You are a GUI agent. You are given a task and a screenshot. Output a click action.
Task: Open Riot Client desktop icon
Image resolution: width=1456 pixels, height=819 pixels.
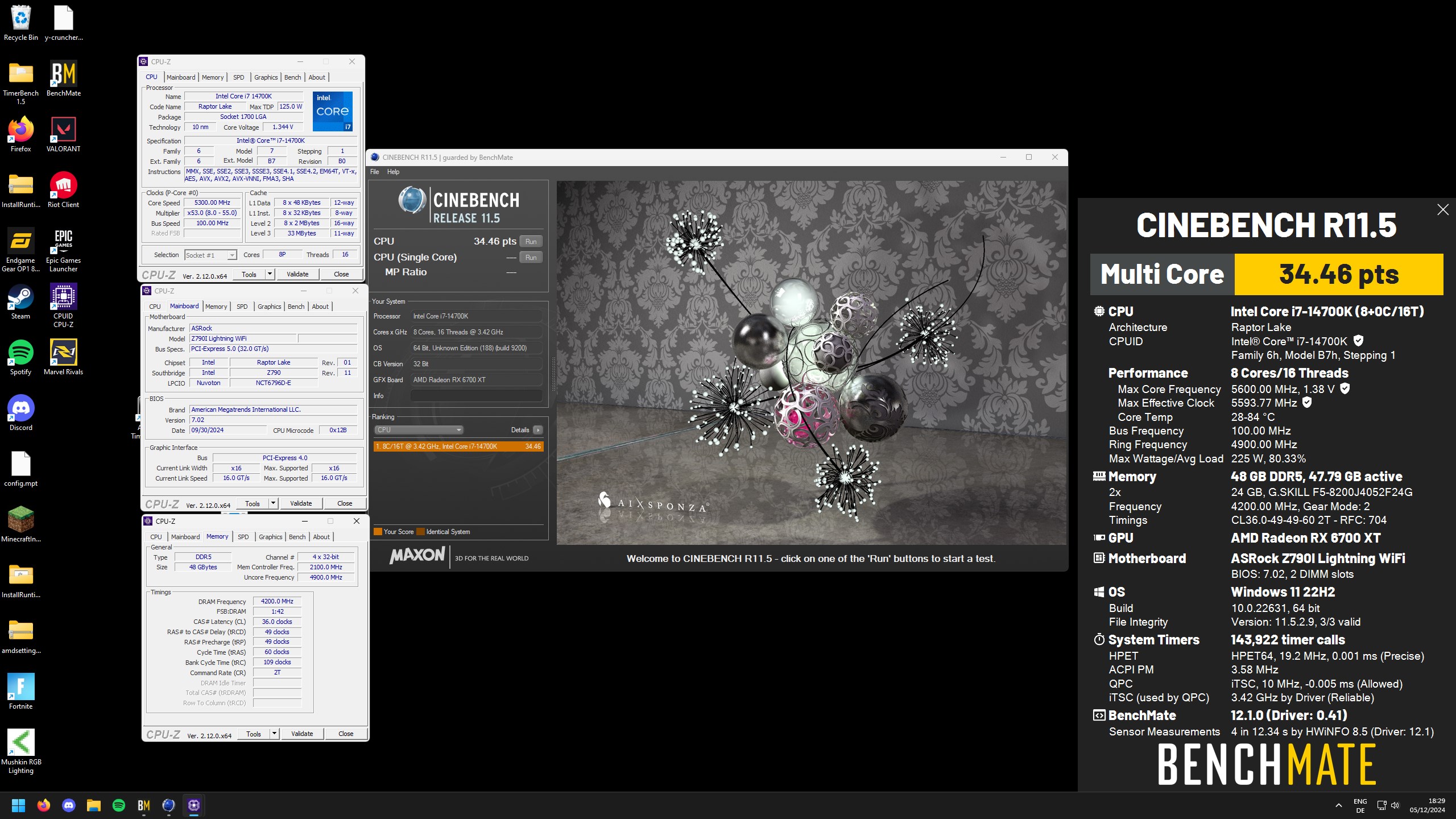63,190
